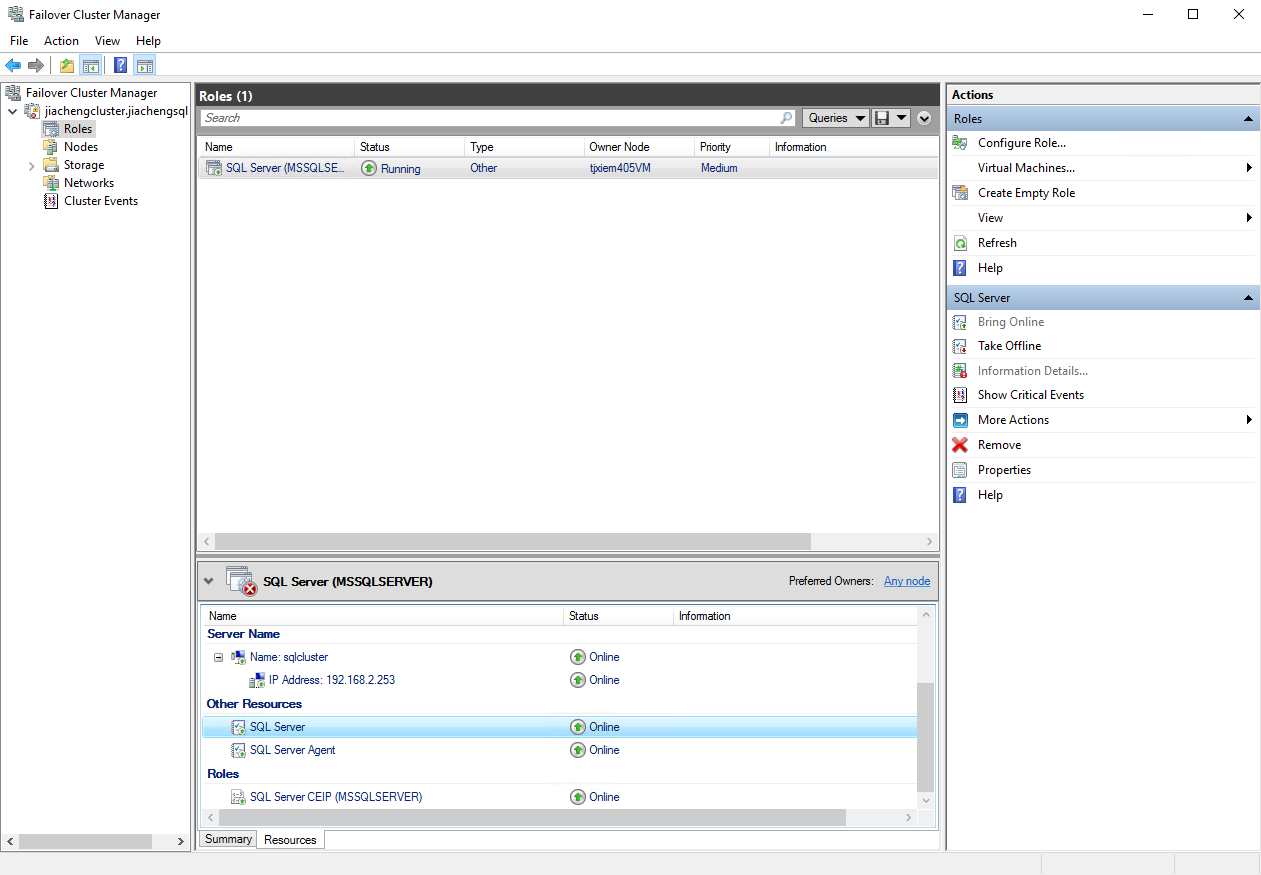Switch to the Summary tab
This screenshot has height=875, width=1261.
[x=228, y=839]
